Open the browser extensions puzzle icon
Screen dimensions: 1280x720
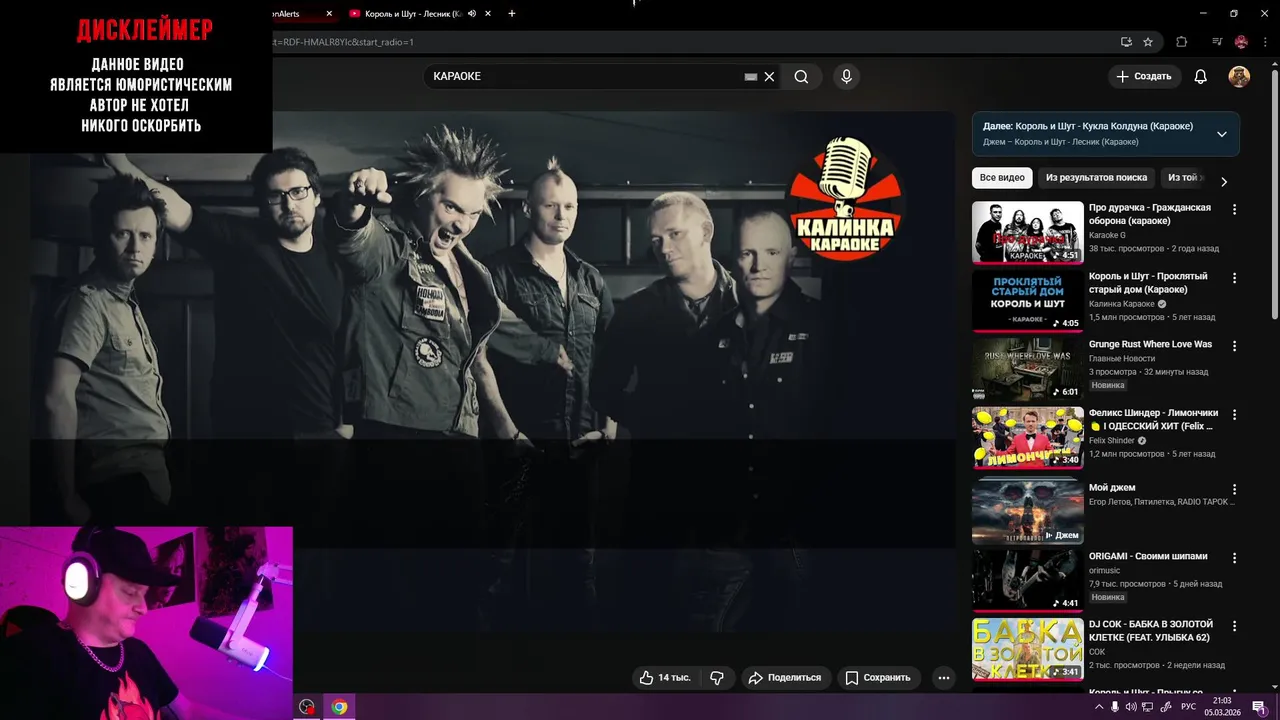(x=1181, y=42)
